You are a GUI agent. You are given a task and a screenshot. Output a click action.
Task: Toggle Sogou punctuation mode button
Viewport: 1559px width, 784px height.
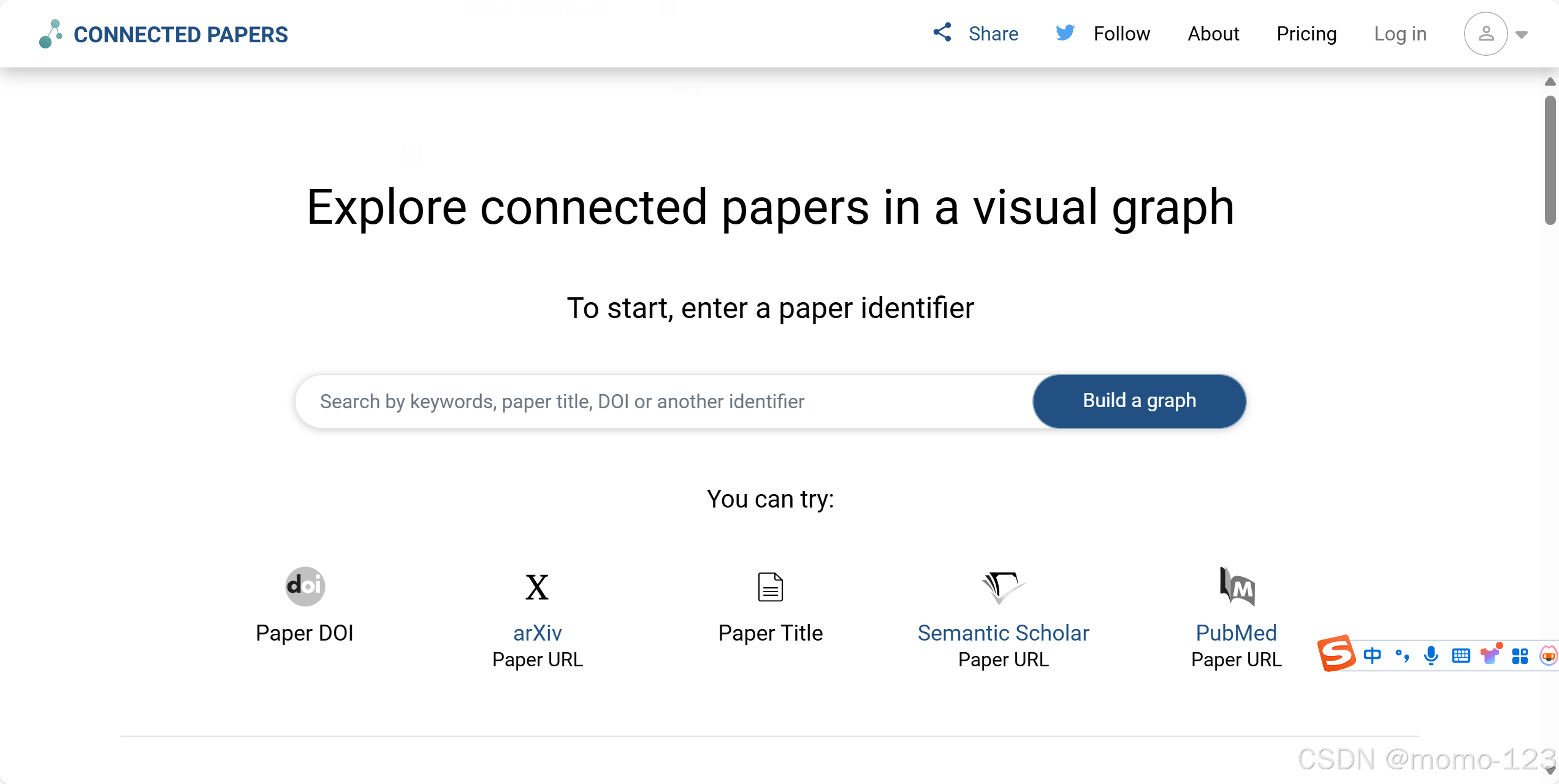coord(1401,655)
